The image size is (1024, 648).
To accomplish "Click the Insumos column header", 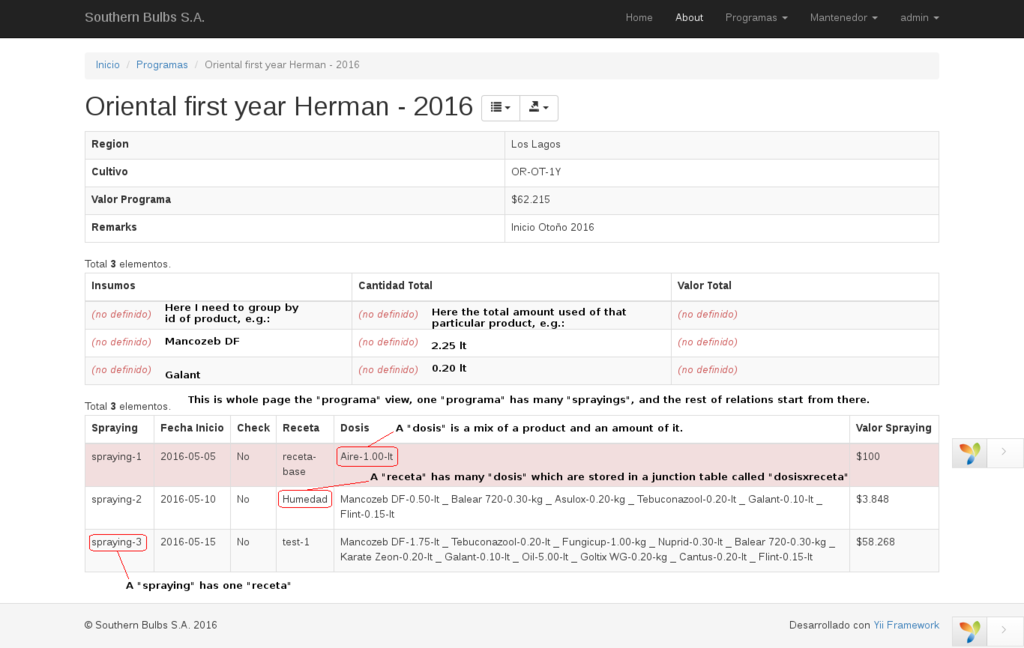I will (113, 286).
